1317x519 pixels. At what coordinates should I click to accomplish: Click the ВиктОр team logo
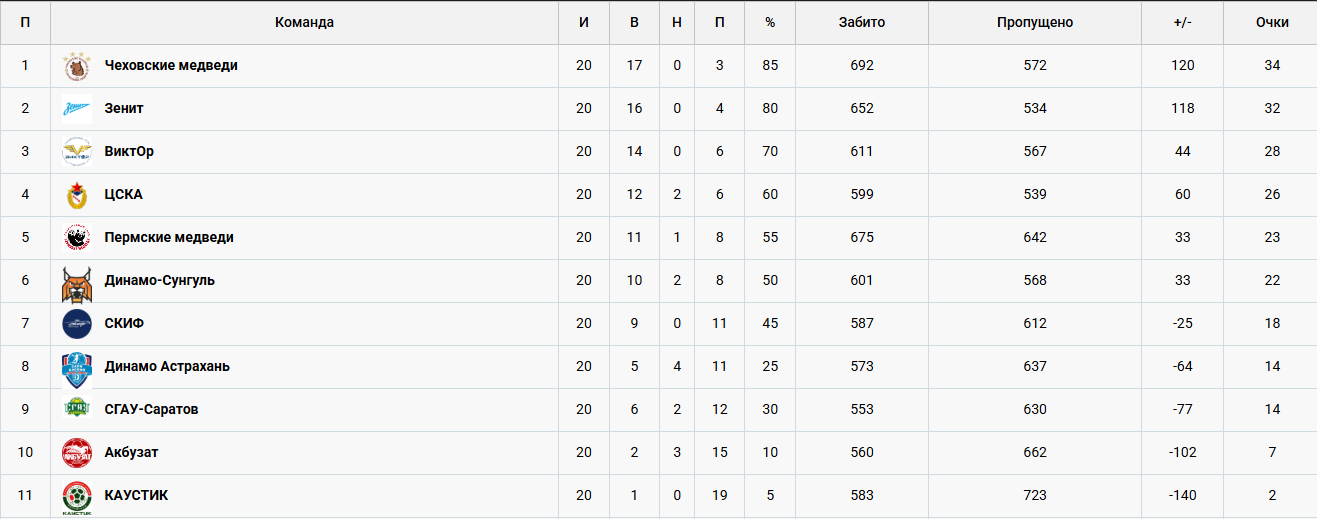77,152
